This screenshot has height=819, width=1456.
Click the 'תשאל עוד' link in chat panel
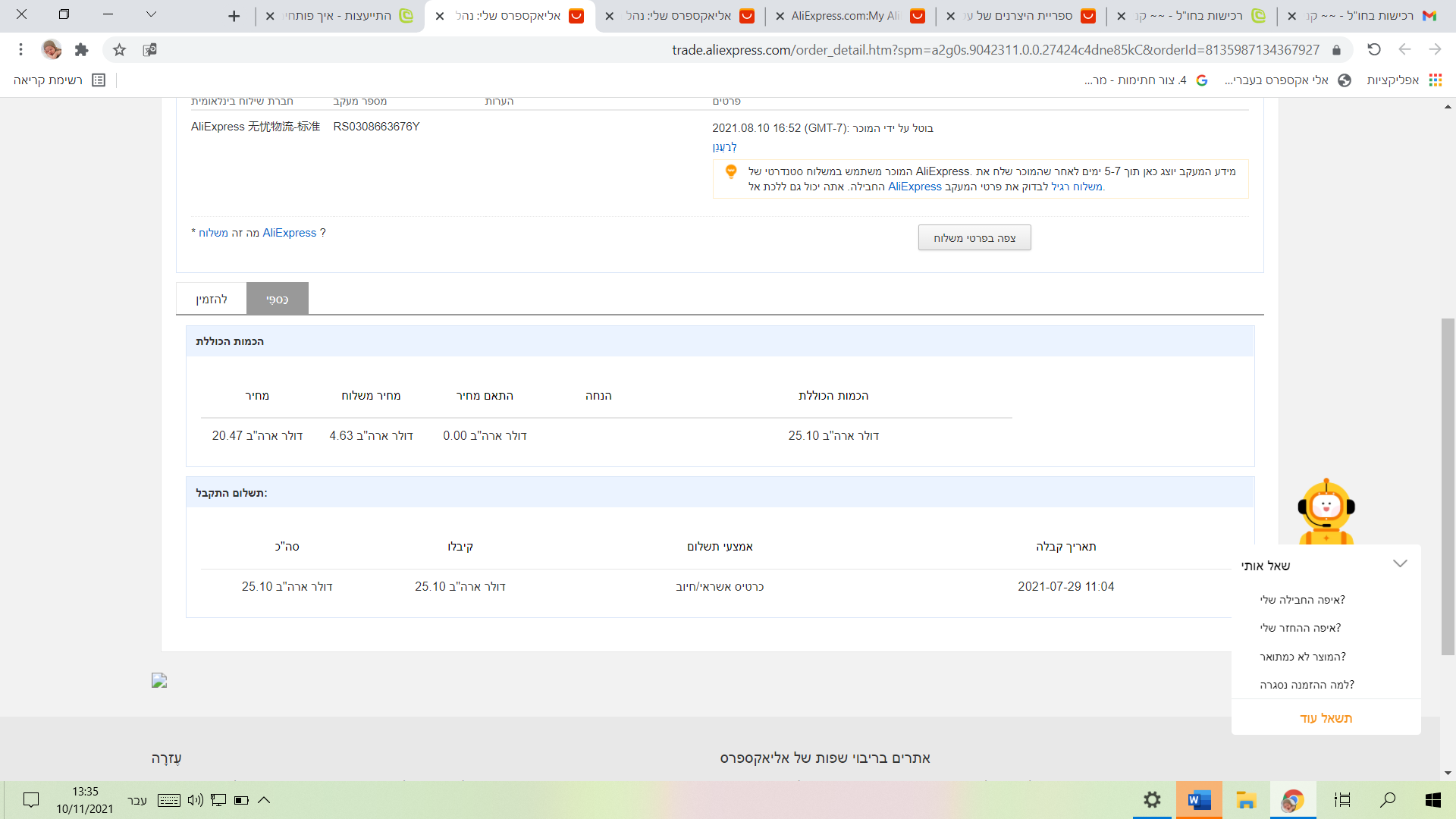tap(1326, 718)
